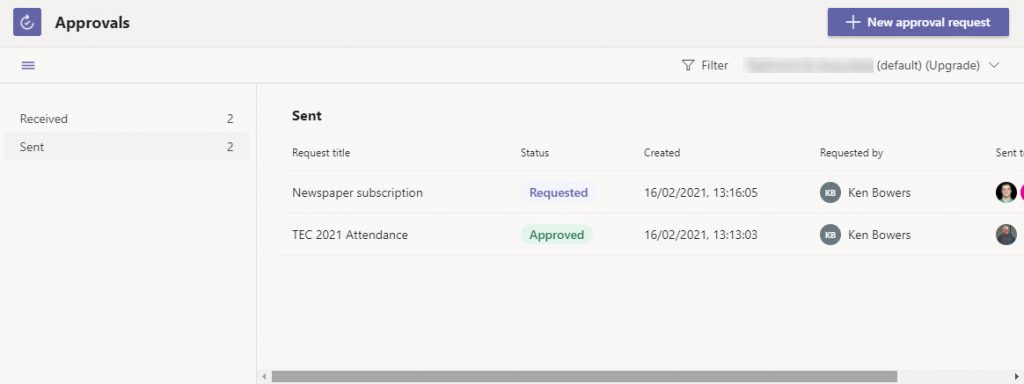
Task: Expand the environment chevron next to Upgrade
Action: pyautogui.click(x=994, y=65)
